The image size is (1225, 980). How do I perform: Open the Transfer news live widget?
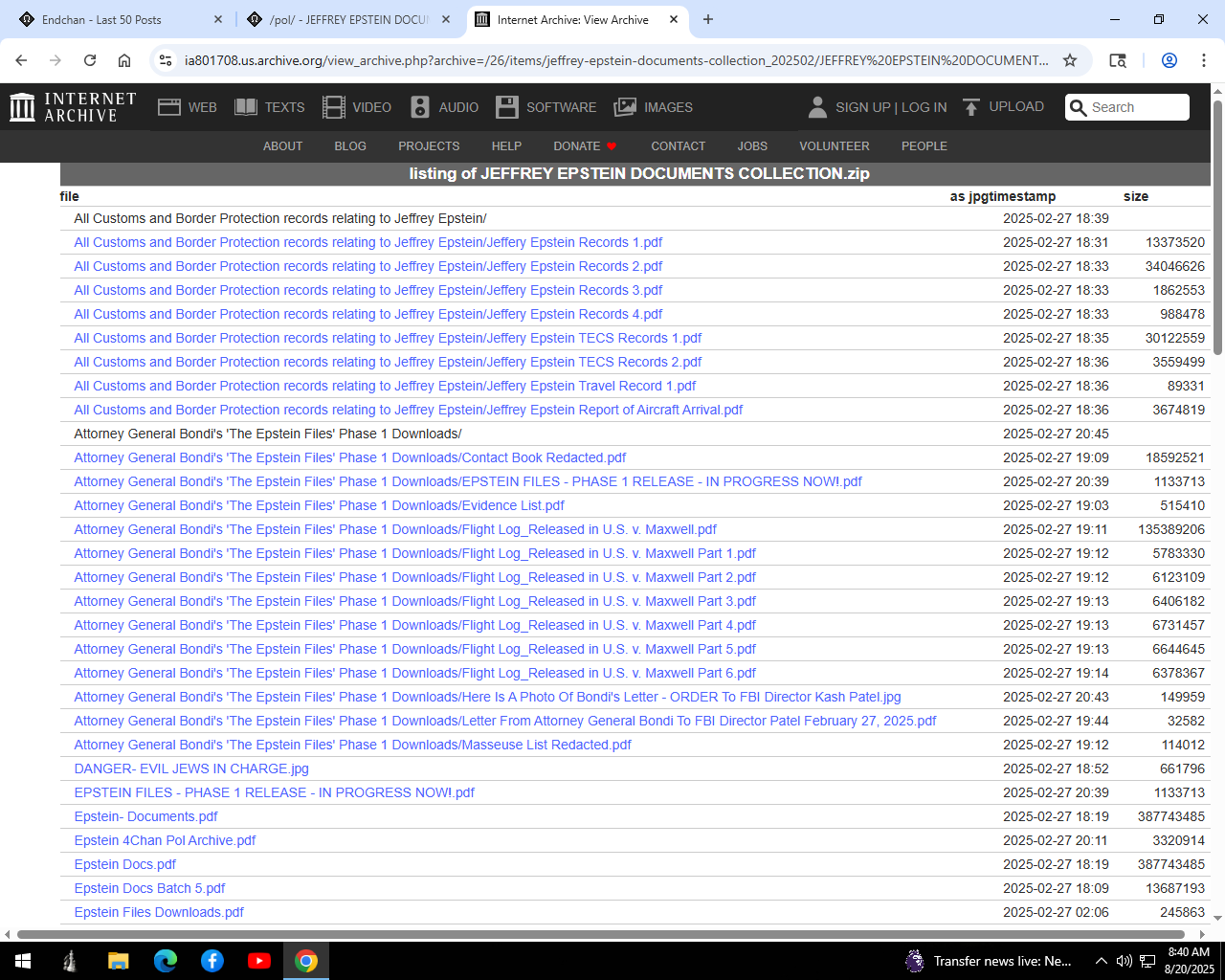[990, 961]
